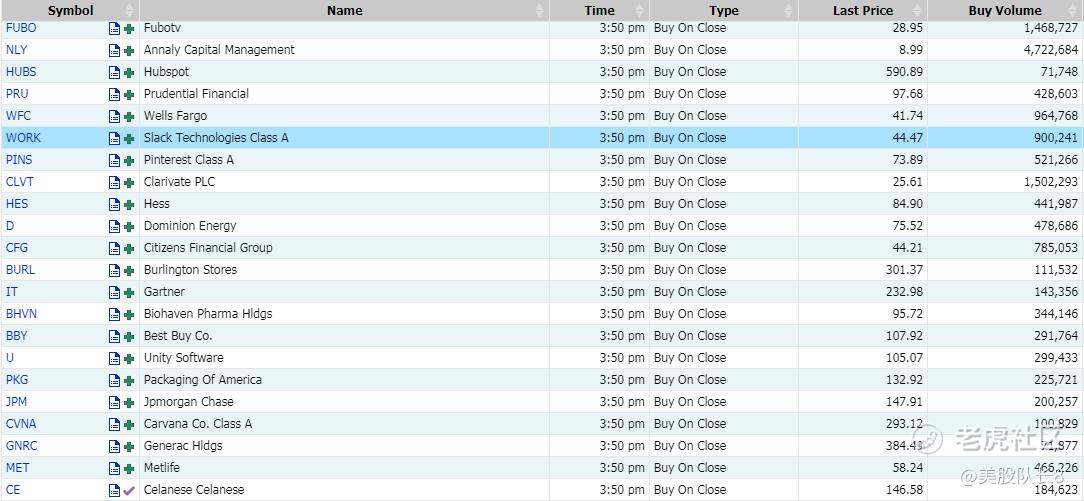Select the buy volume 900,241
The image size is (1084, 501).
tap(1056, 138)
